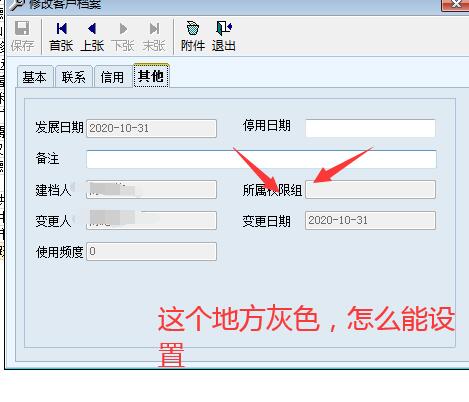The height and width of the screenshot is (402, 469).
Task: Click the 保存 save floppy disk icon
Action: [x=22, y=28]
